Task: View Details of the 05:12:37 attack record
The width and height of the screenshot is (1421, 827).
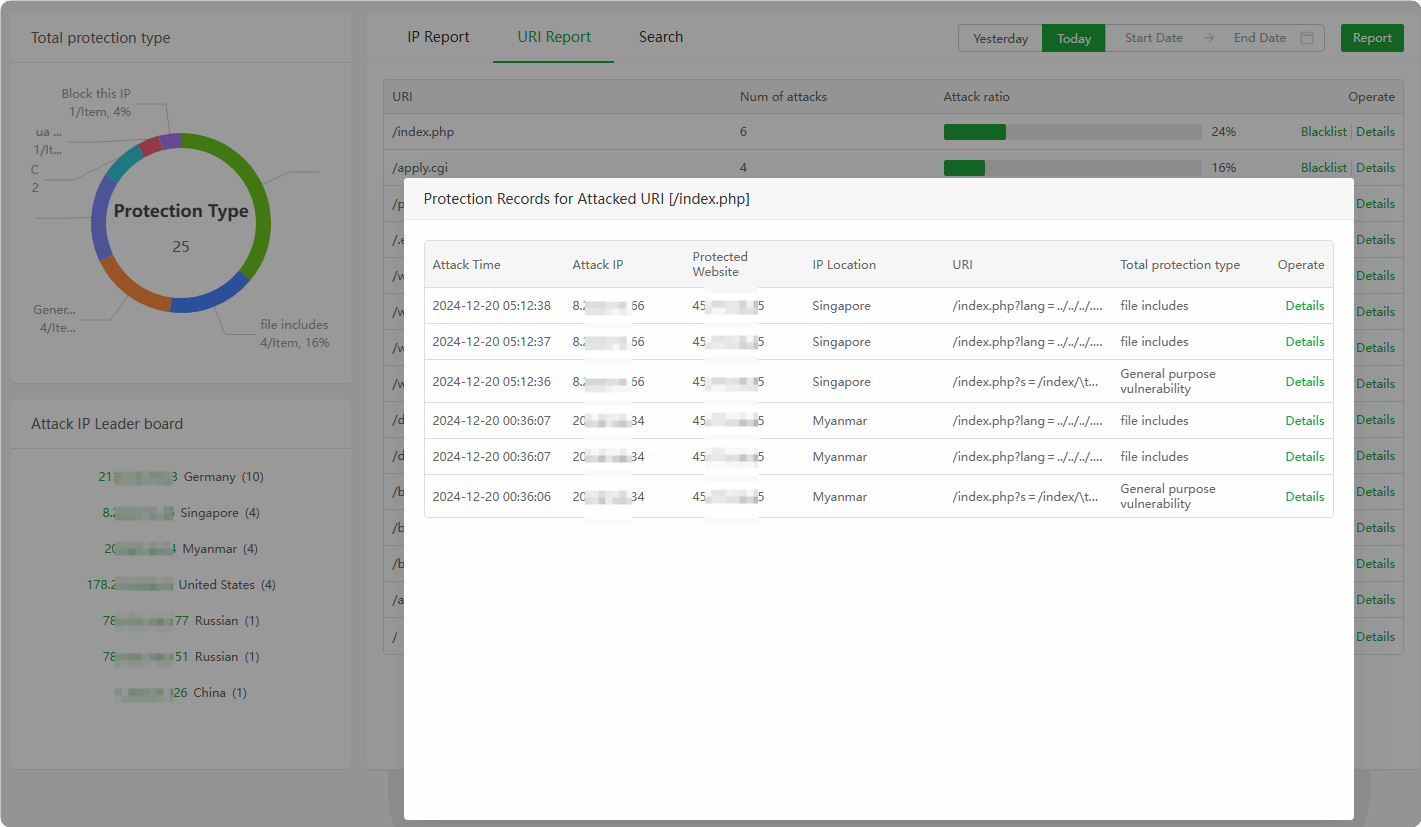Action: [x=1304, y=342]
